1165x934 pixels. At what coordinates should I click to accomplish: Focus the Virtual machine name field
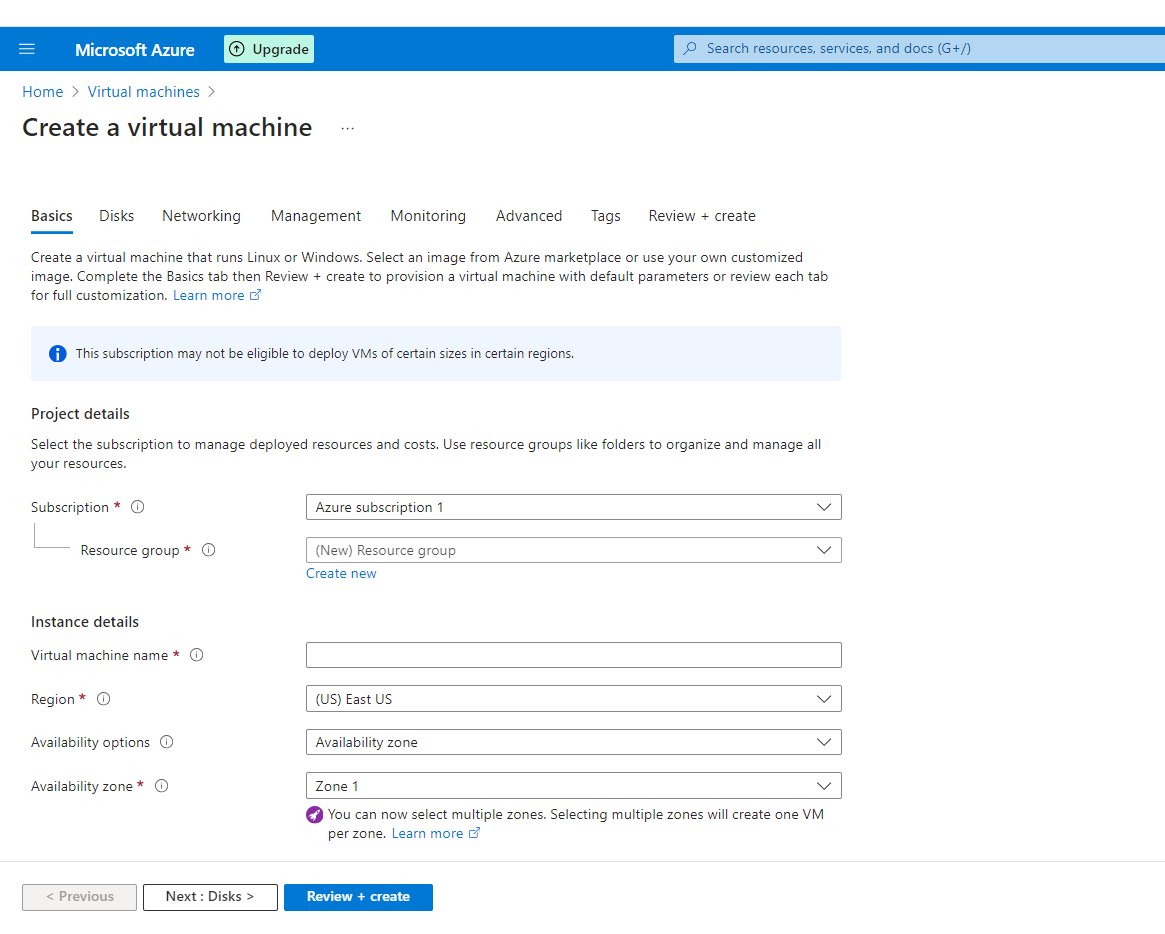click(x=574, y=655)
